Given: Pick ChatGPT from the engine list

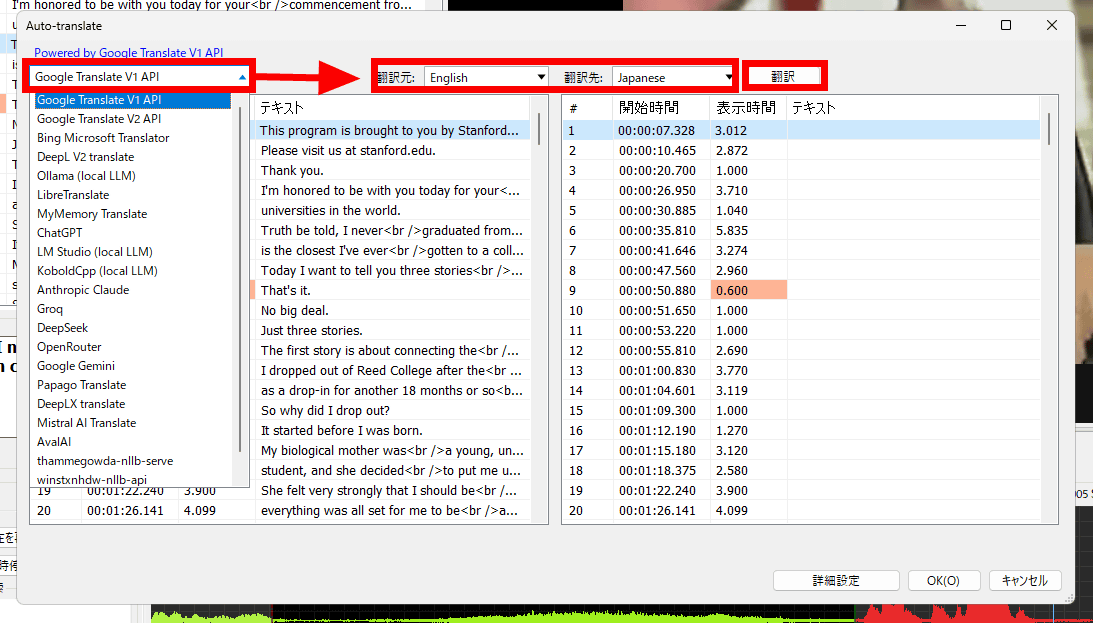Looking at the screenshot, I should (x=59, y=233).
